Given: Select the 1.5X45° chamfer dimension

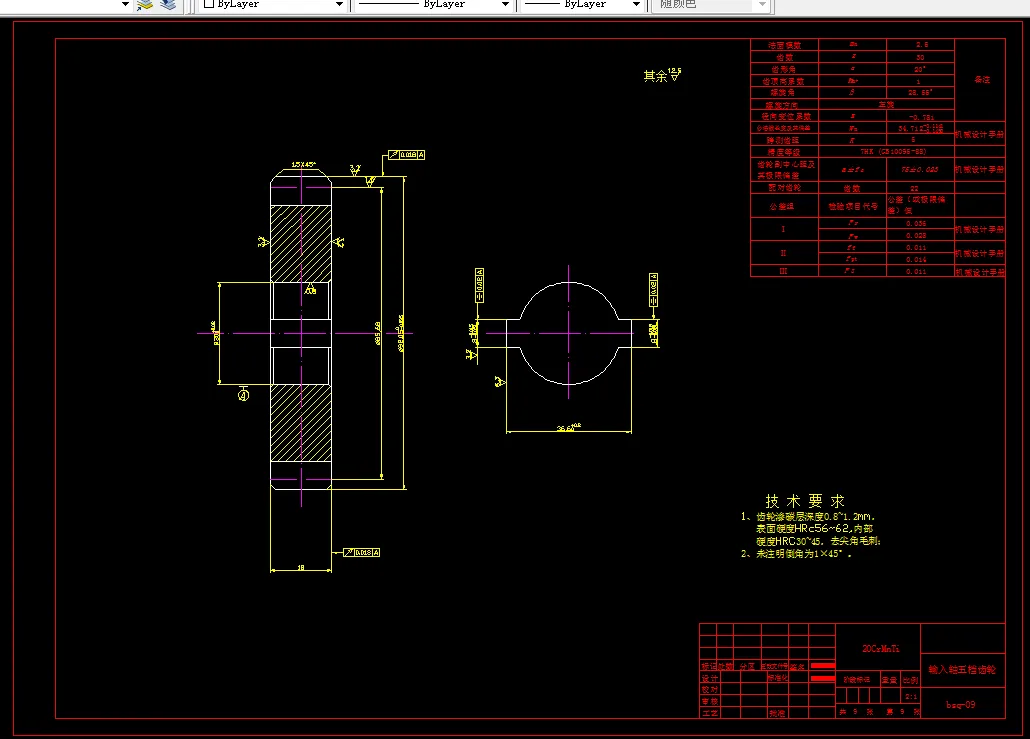Looking at the screenshot, I should (303, 164).
